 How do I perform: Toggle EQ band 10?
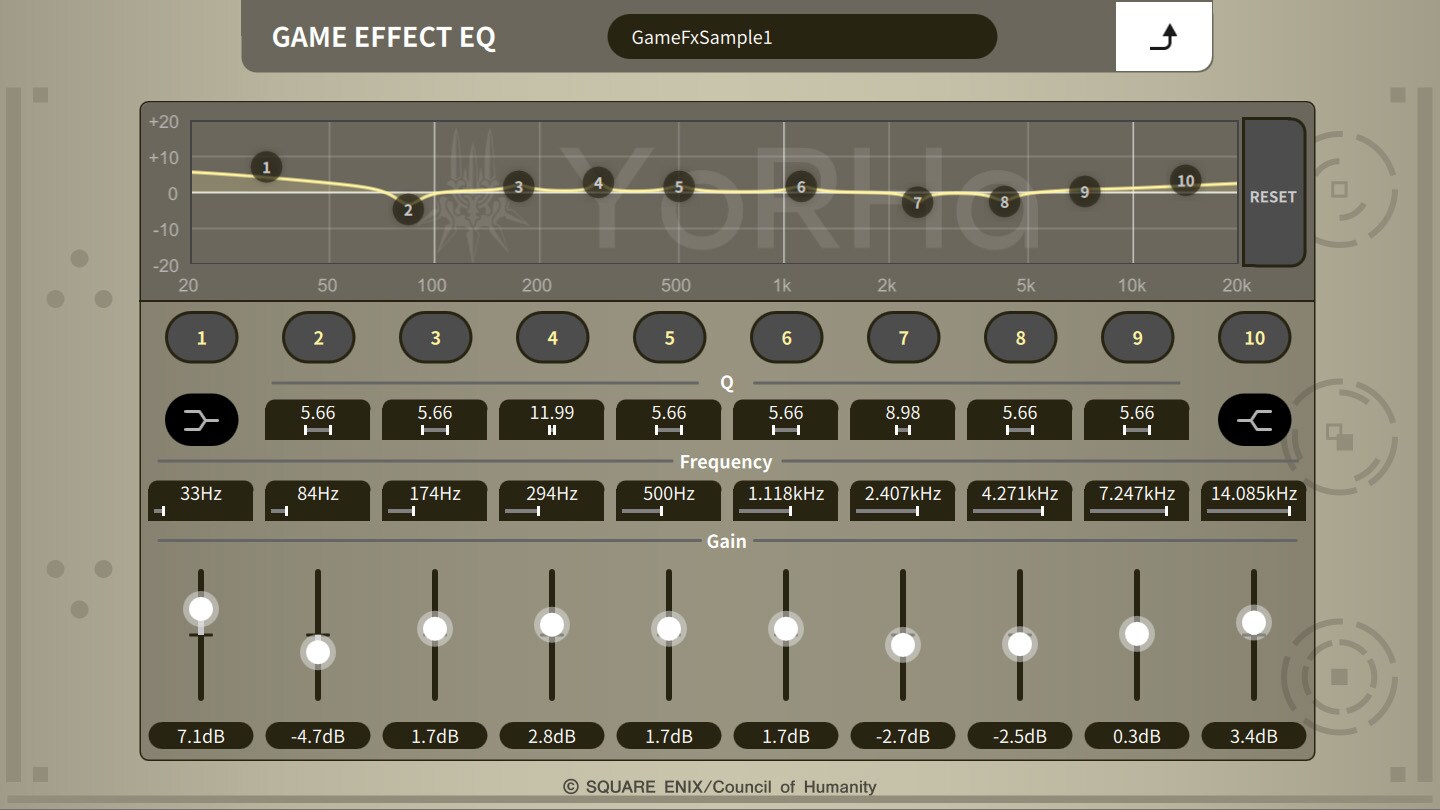point(1254,337)
